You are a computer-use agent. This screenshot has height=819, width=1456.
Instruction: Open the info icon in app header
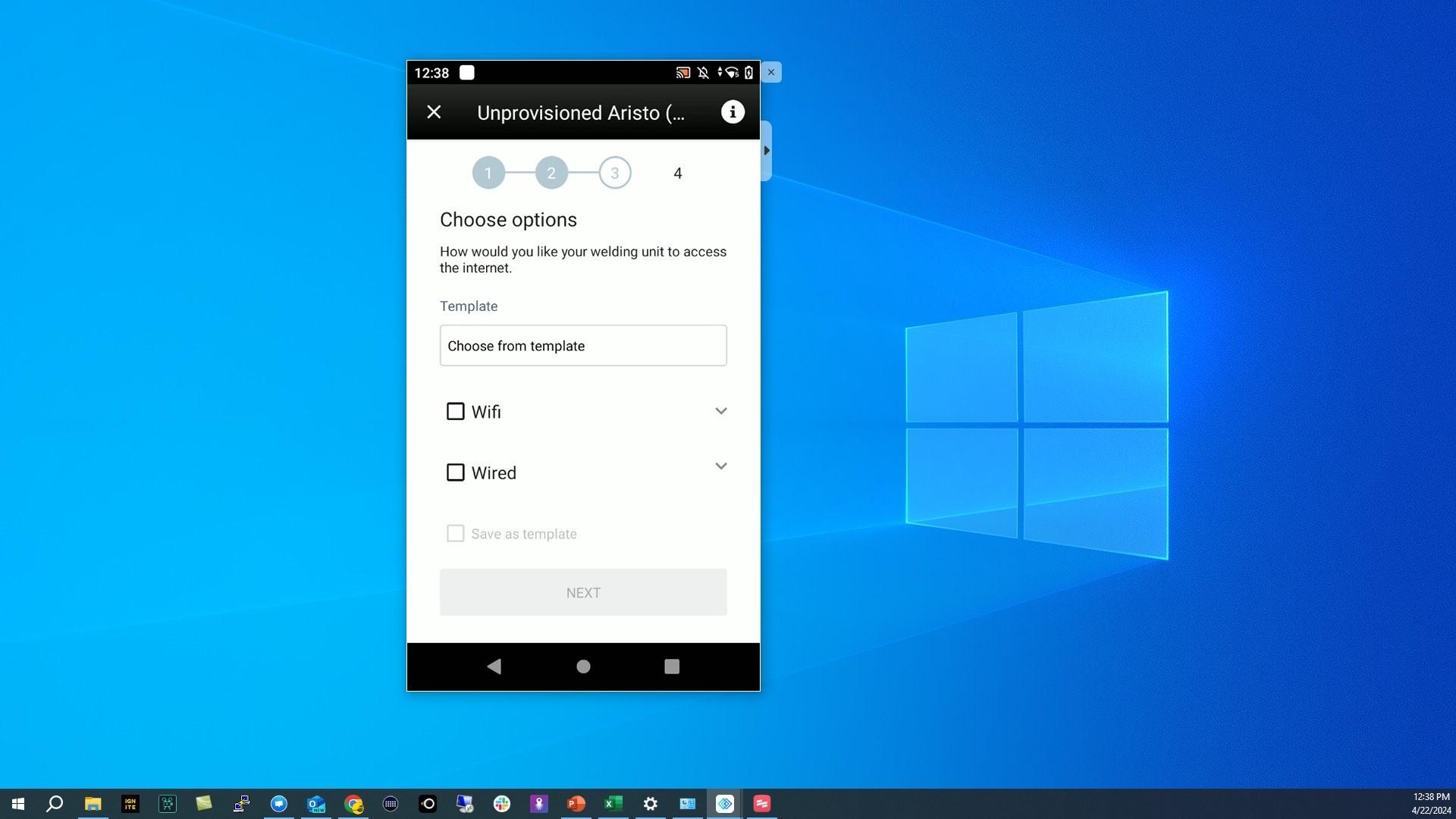click(x=733, y=112)
